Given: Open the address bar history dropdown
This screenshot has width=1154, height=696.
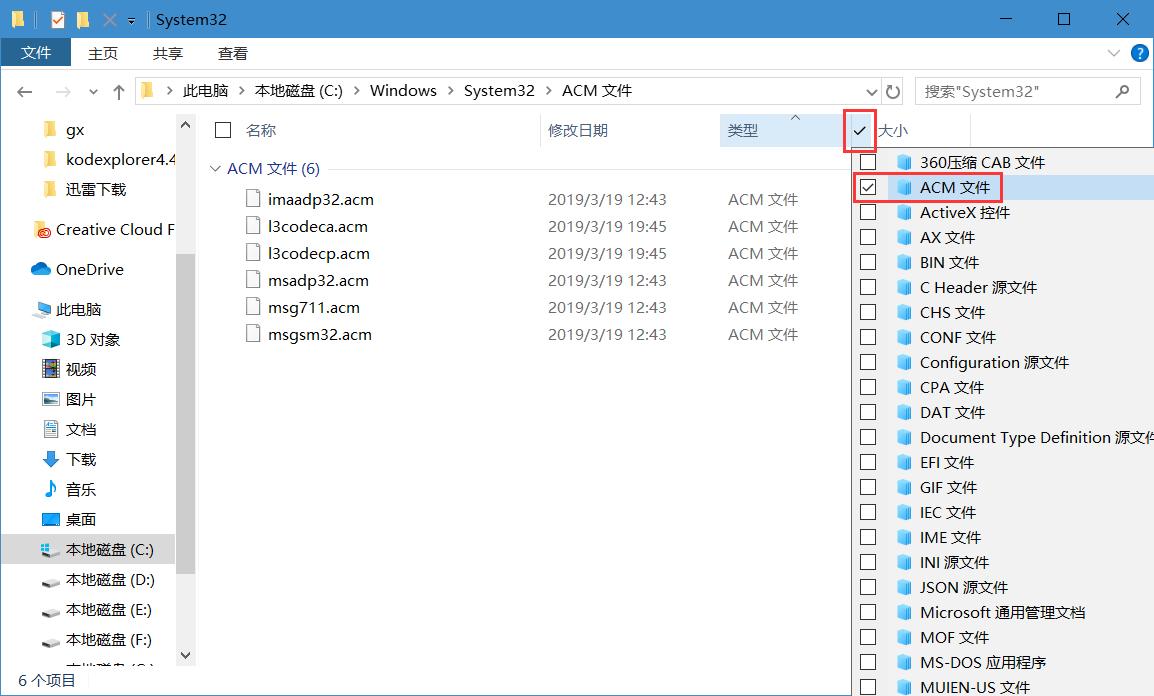Looking at the screenshot, I should pos(871,90).
